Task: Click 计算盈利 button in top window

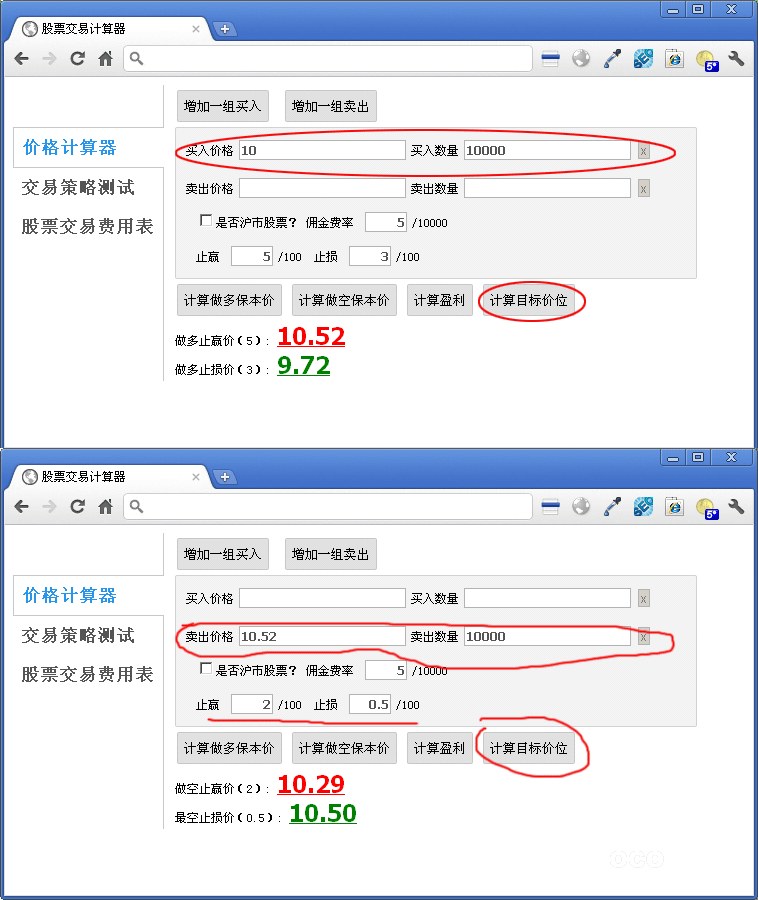Action: [x=440, y=300]
